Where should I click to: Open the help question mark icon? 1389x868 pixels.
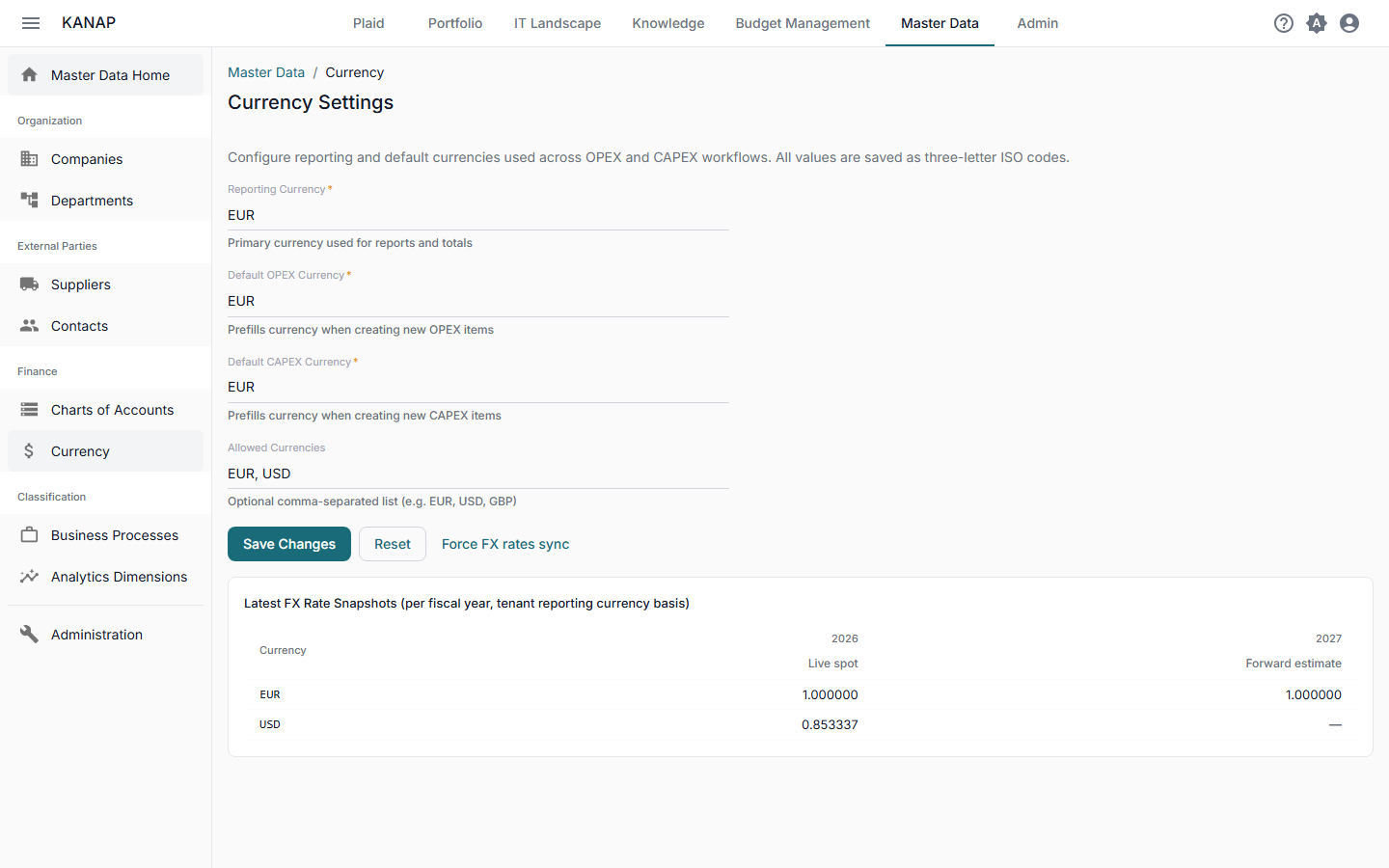click(x=1284, y=23)
